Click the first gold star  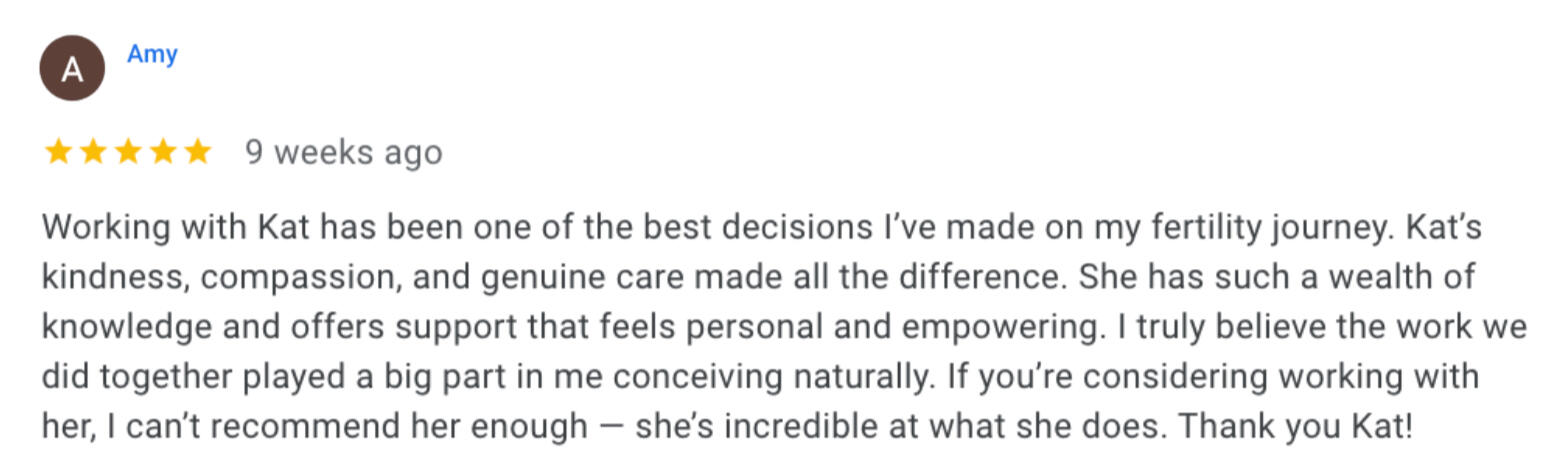(59, 152)
